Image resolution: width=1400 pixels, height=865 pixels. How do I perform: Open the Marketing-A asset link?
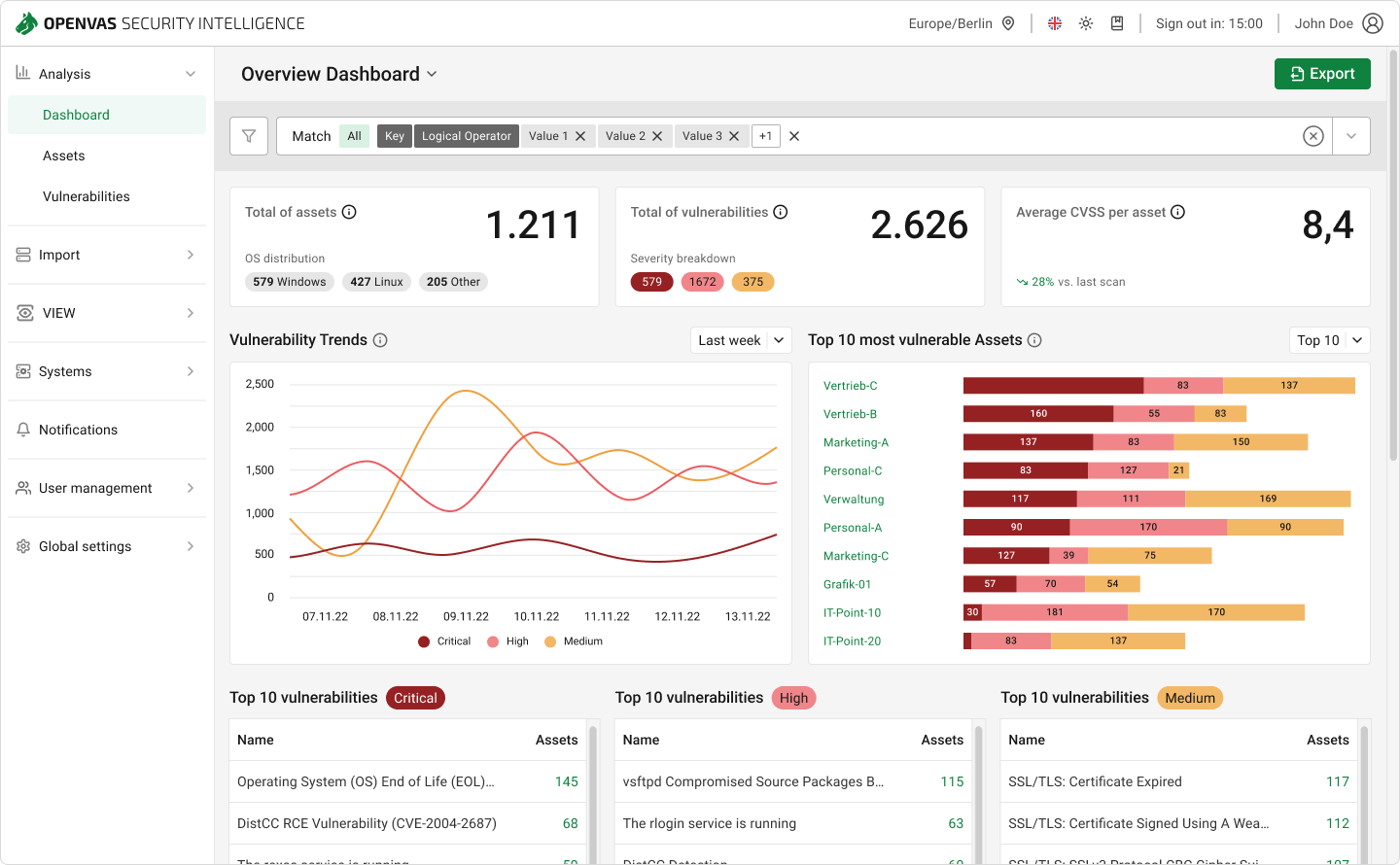(857, 442)
